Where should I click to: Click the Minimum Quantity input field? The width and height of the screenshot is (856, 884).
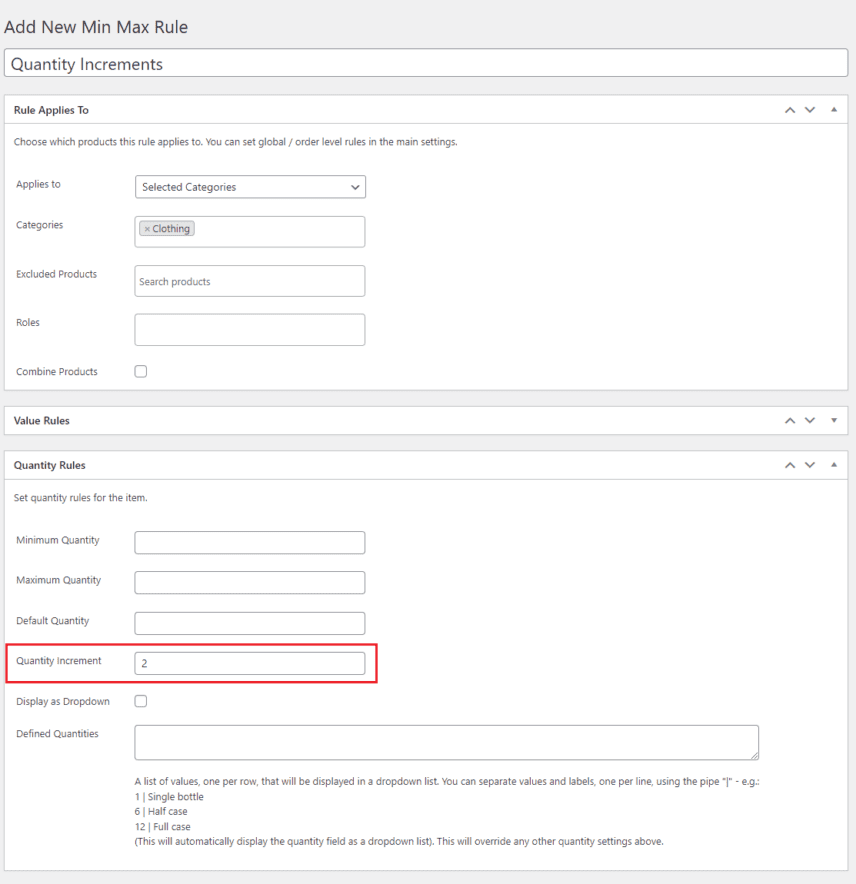[249, 542]
